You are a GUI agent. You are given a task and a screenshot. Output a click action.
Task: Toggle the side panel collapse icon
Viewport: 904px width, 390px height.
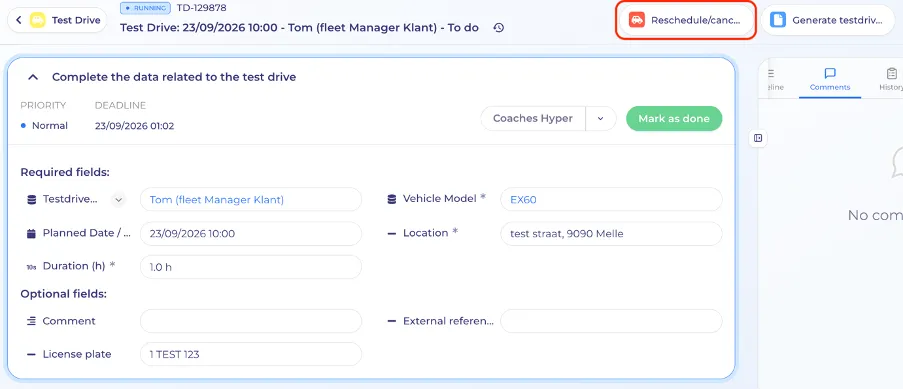coord(758,138)
